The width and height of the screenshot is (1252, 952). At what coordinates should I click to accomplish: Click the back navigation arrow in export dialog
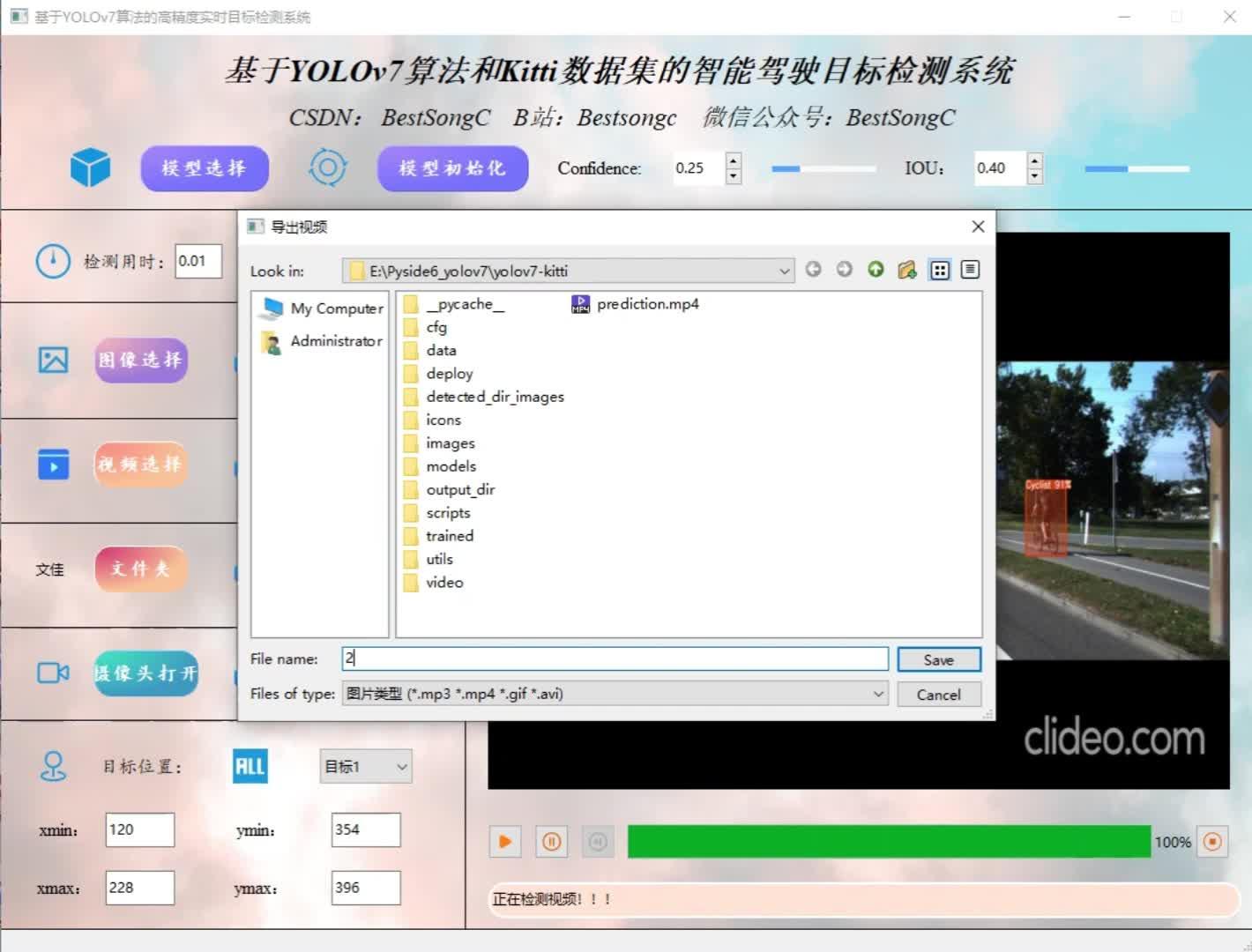pos(813,270)
